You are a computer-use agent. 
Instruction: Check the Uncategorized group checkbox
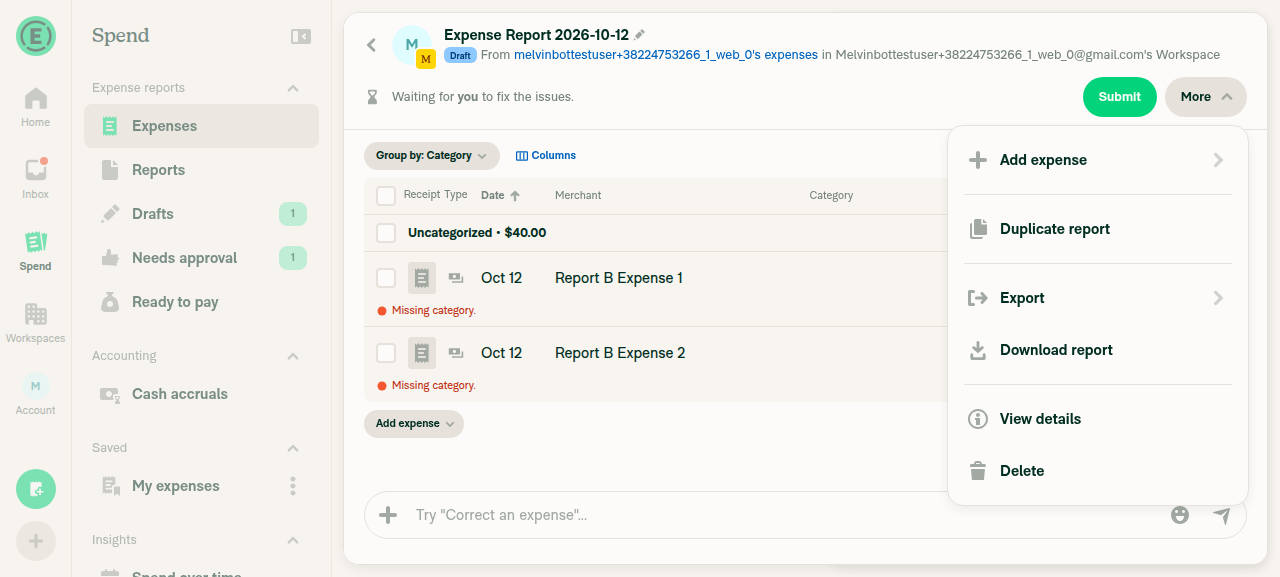pos(386,233)
